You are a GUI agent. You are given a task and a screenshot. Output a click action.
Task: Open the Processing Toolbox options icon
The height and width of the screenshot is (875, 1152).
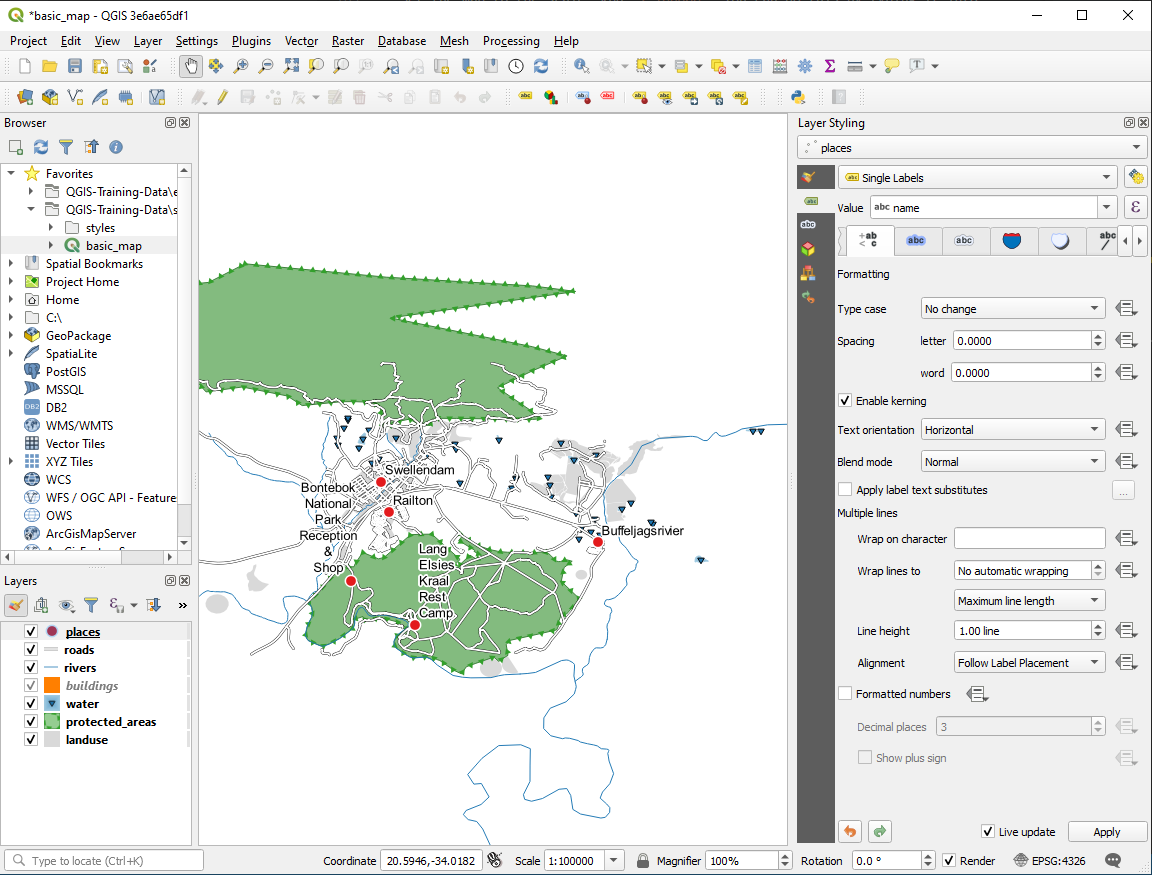click(x=804, y=66)
